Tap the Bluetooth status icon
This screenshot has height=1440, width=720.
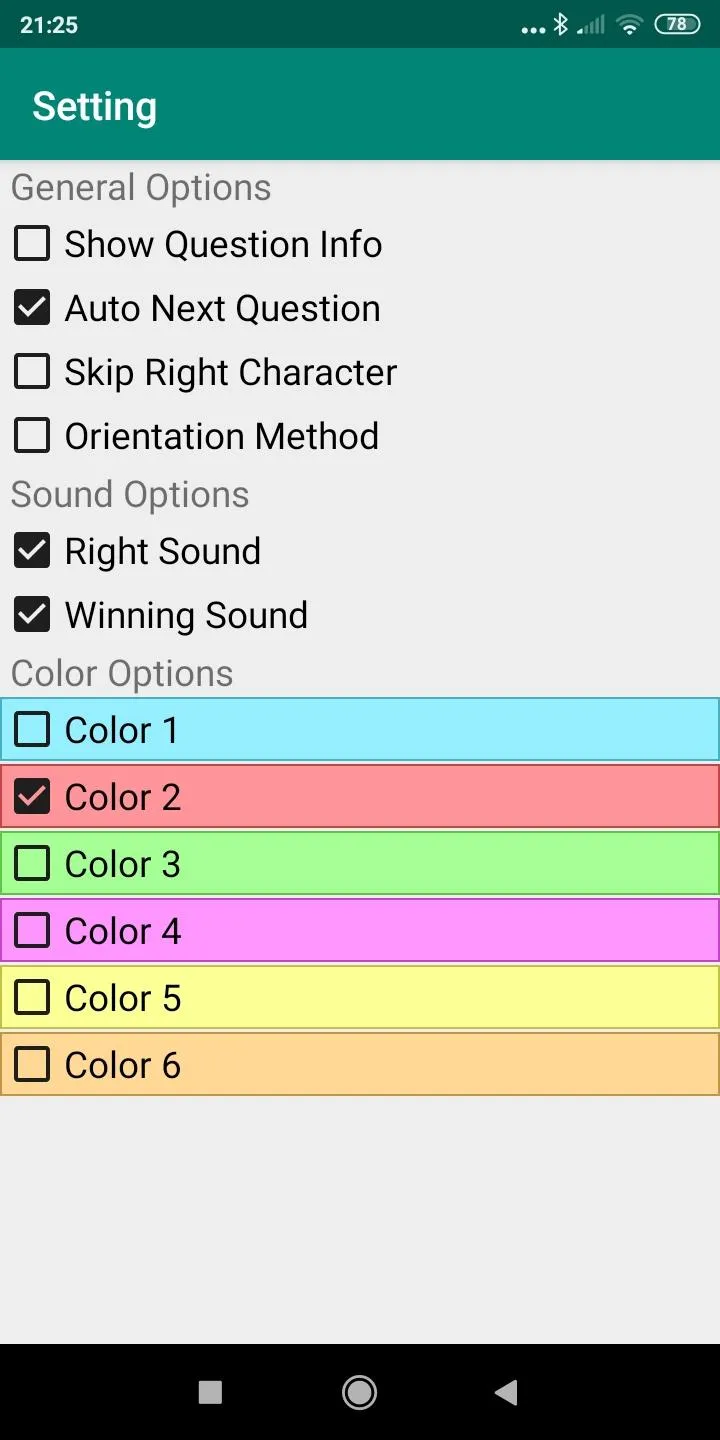[561, 24]
